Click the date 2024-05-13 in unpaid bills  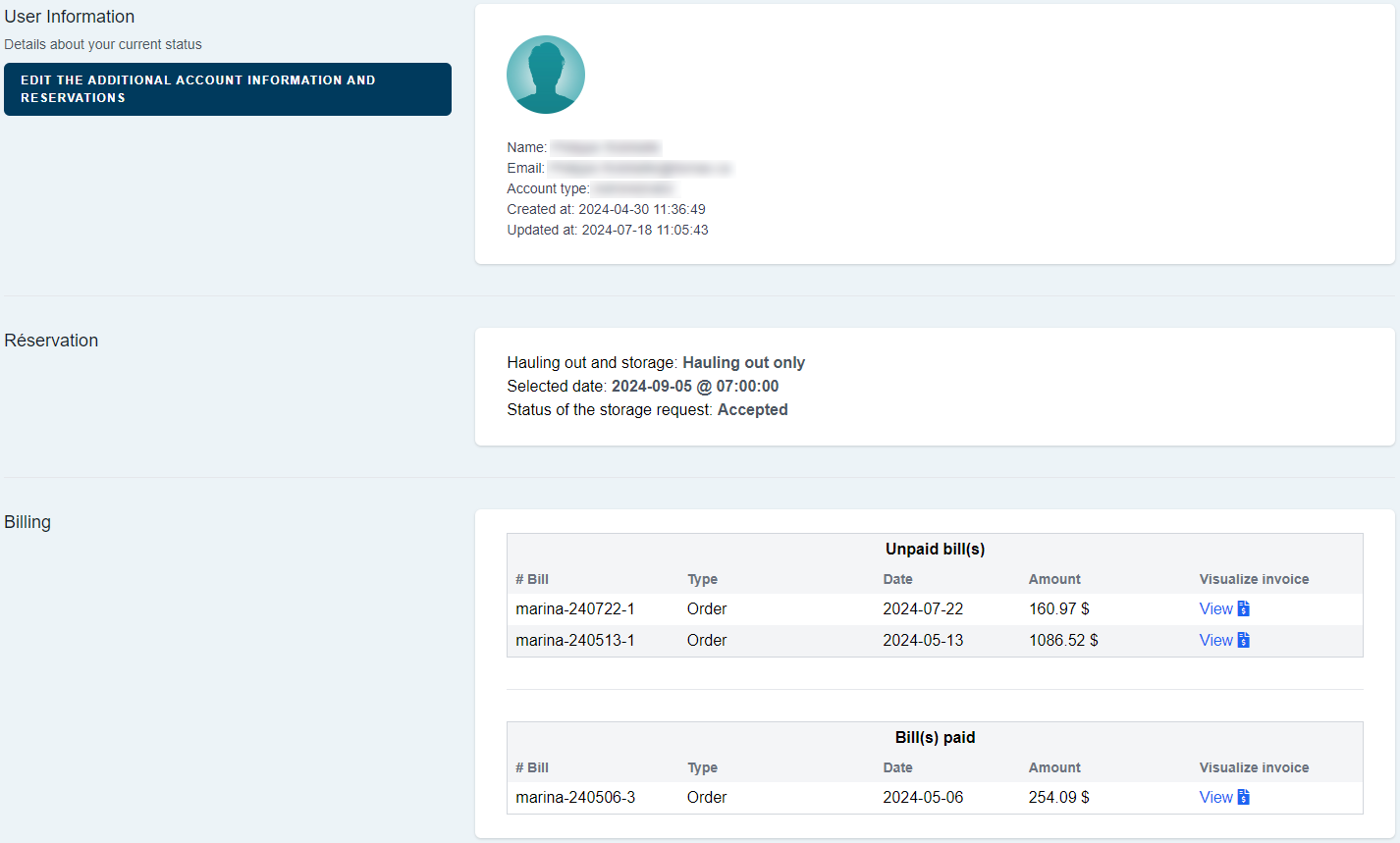[x=922, y=640]
